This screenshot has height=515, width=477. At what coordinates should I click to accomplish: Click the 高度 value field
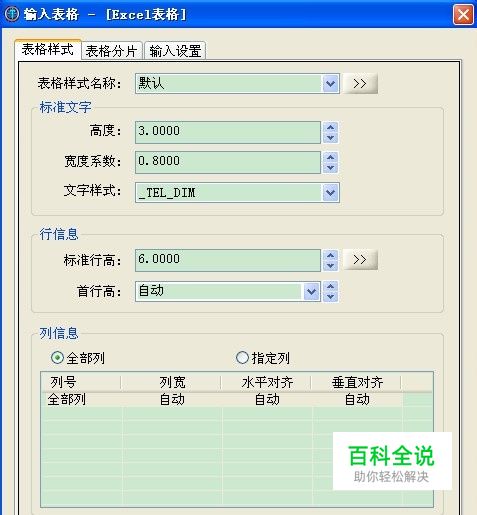click(228, 132)
